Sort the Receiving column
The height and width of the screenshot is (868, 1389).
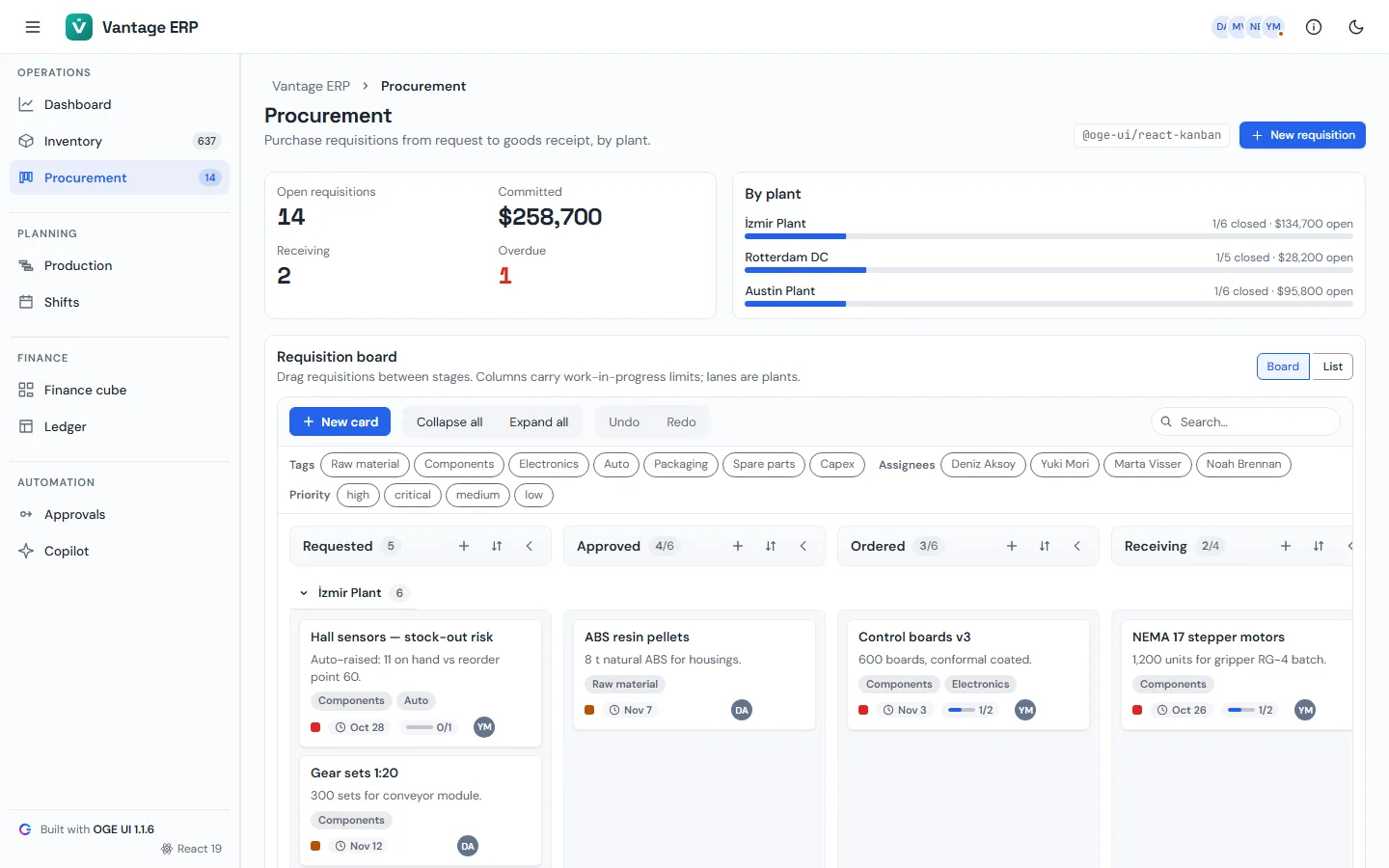(1319, 546)
